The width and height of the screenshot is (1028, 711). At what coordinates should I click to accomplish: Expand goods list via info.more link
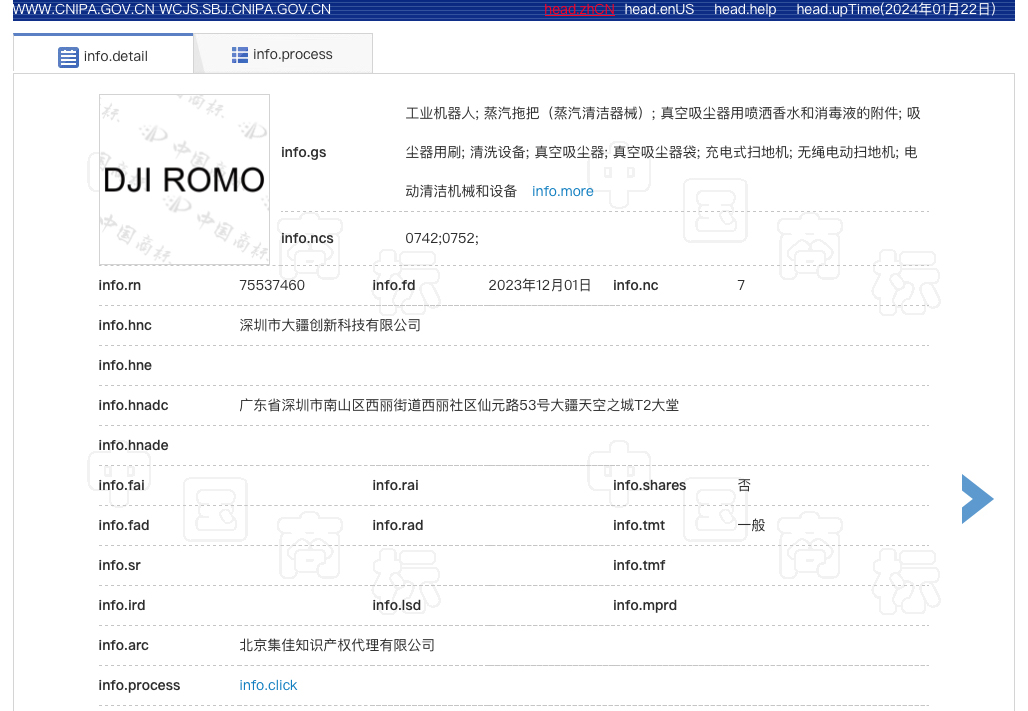point(563,191)
